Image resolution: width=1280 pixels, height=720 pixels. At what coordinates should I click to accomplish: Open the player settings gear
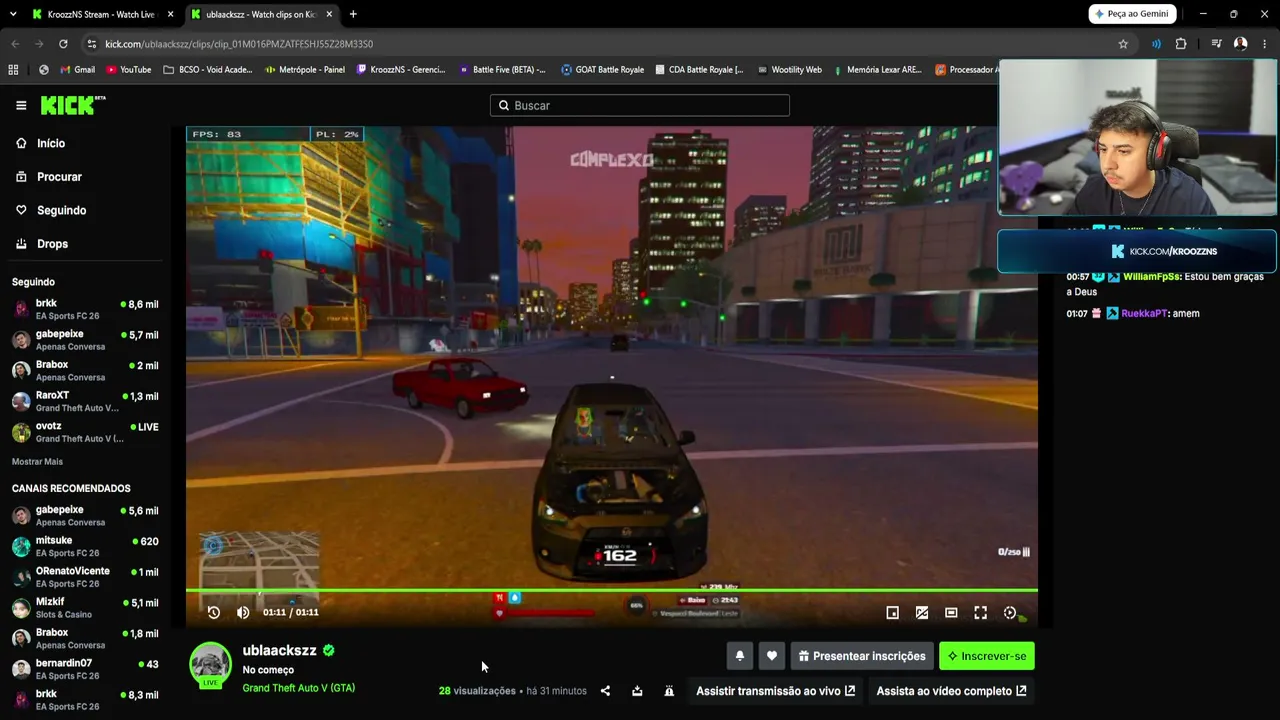[x=1010, y=613]
